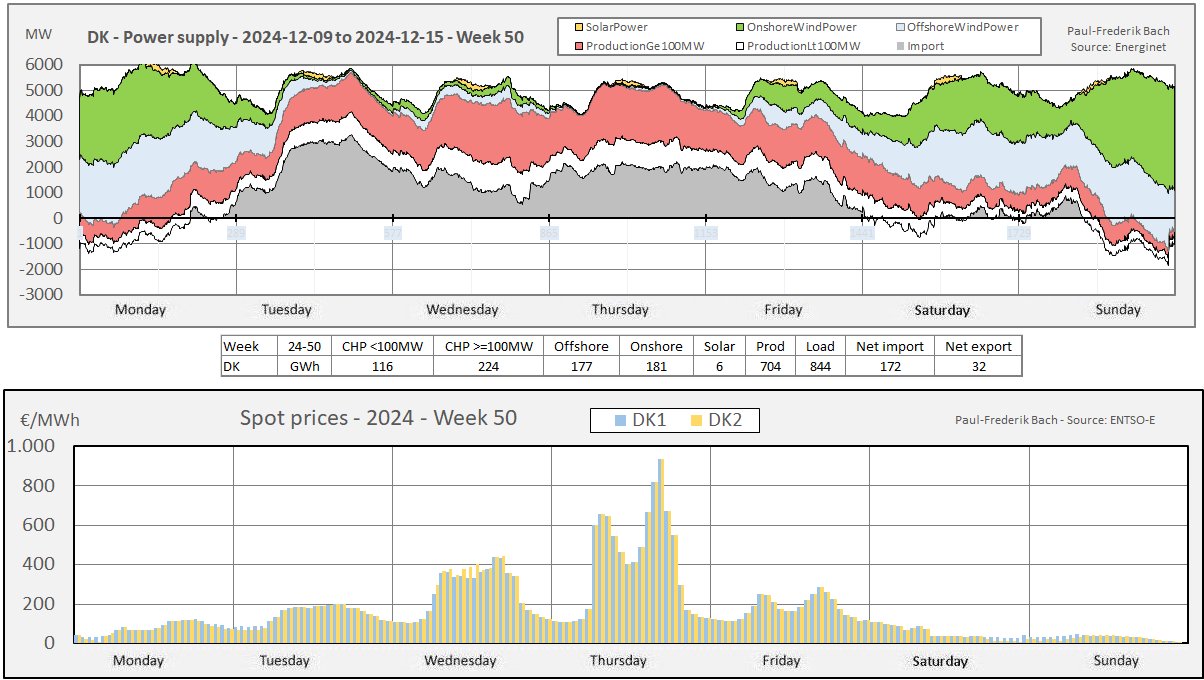This screenshot has width=1204, height=680.
Task: Click the Spot prices 2024 Week 50 title
Action: pyautogui.click(x=378, y=418)
